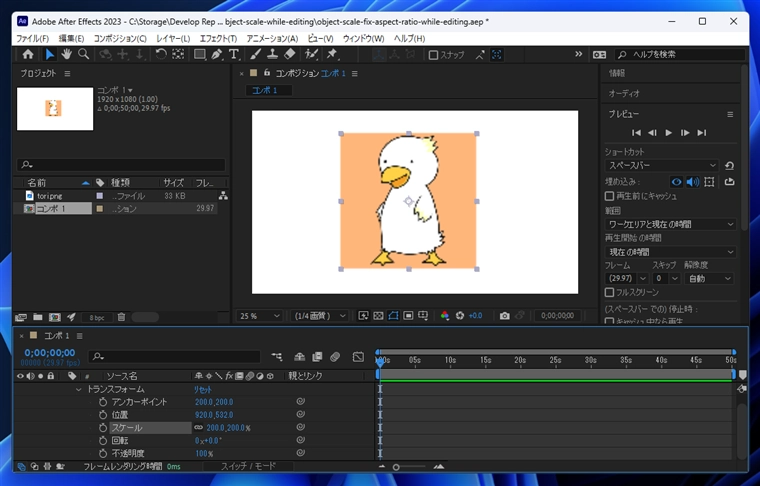The width and height of the screenshot is (760, 486).
Task: Toggle the transparency grid icon
Action: [x=378, y=316]
